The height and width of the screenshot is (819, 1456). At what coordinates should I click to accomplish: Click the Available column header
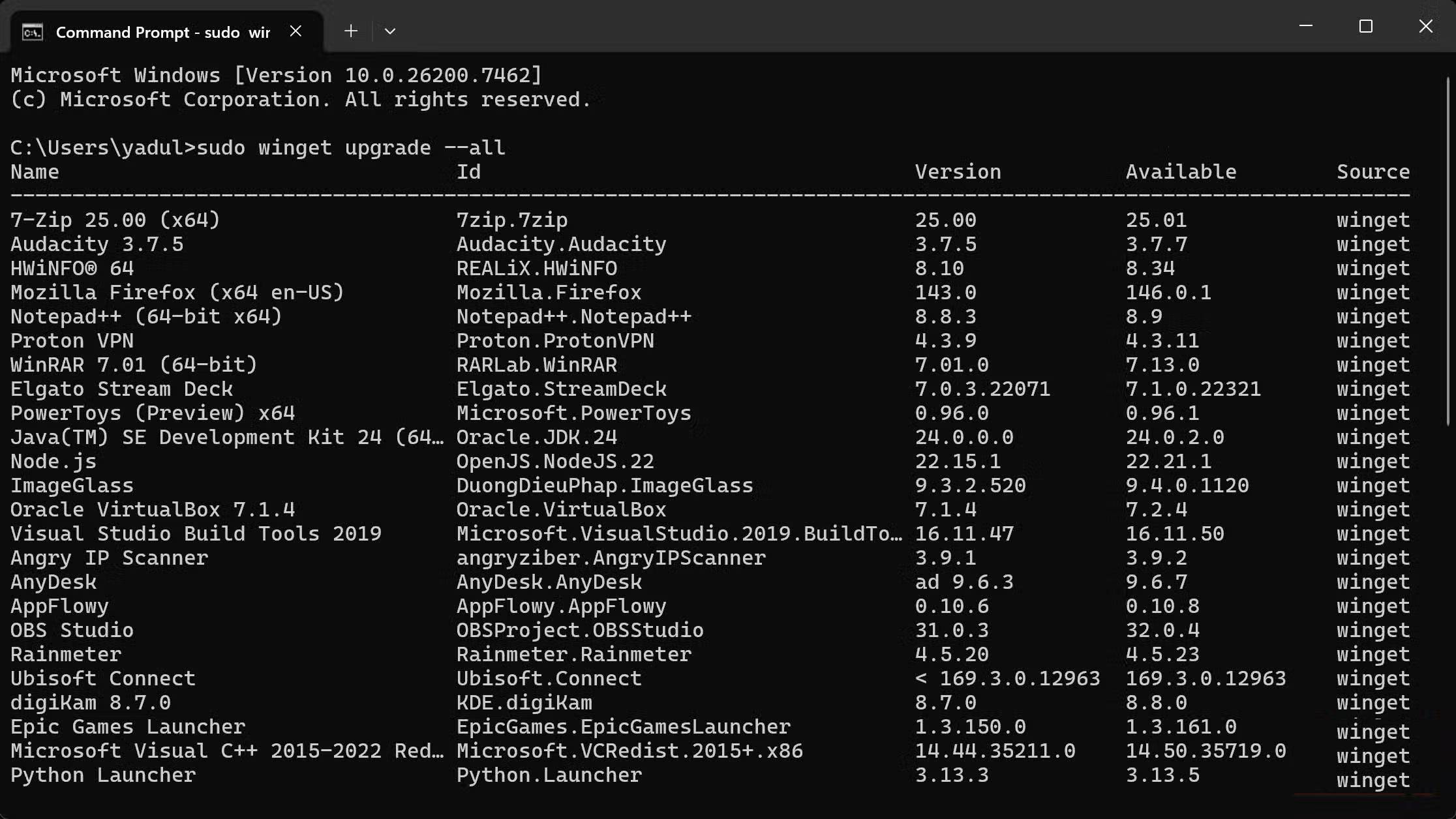pos(1181,172)
